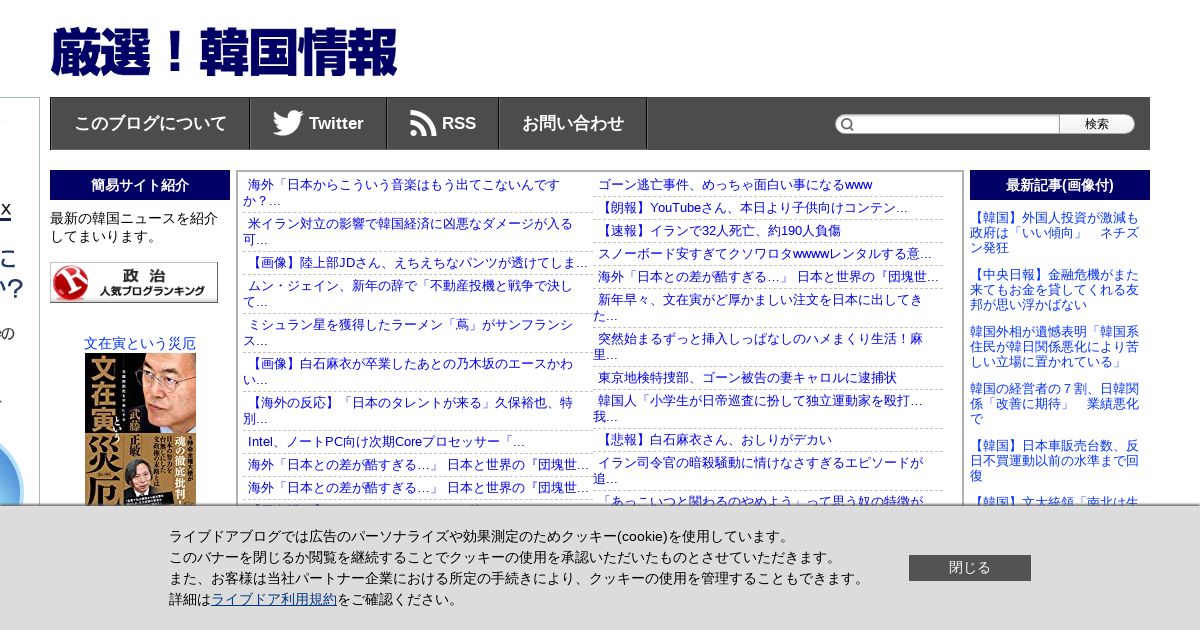
Task: Open sidebar article 【中央日報】金融危機がまた来ても
Action: click(1054, 290)
